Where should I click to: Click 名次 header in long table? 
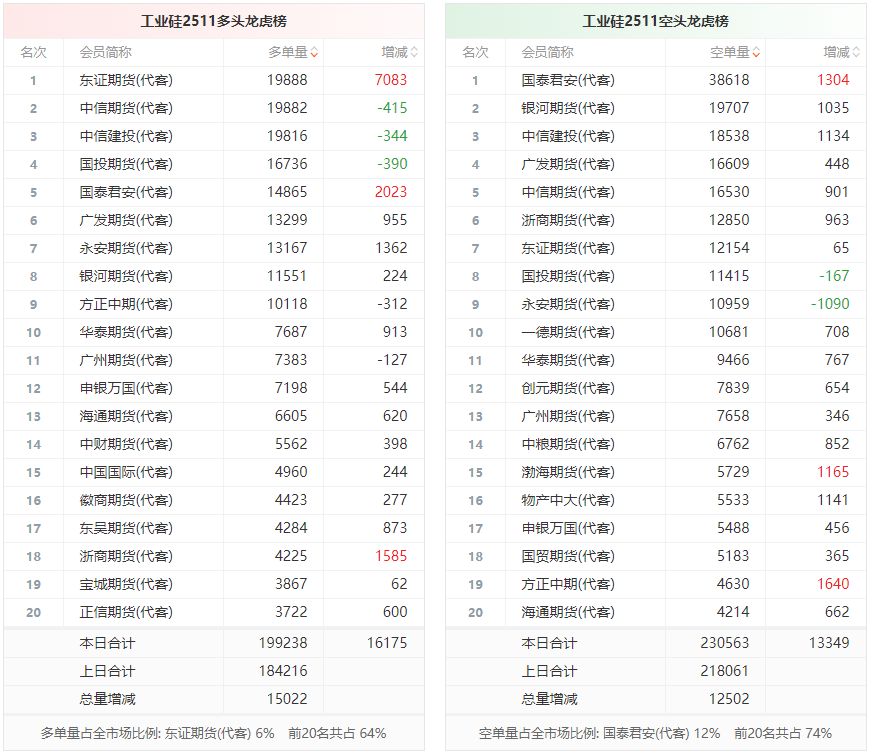(x=33, y=53)
